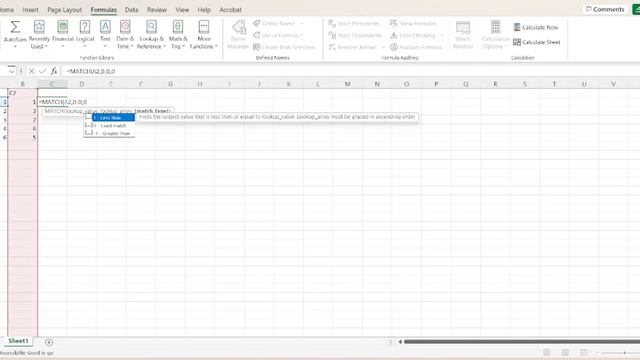Image resolution: width=640 pixels, height=360 pixels.
Task: Open Recently Used functions
Action: click(x=39, y=35)
